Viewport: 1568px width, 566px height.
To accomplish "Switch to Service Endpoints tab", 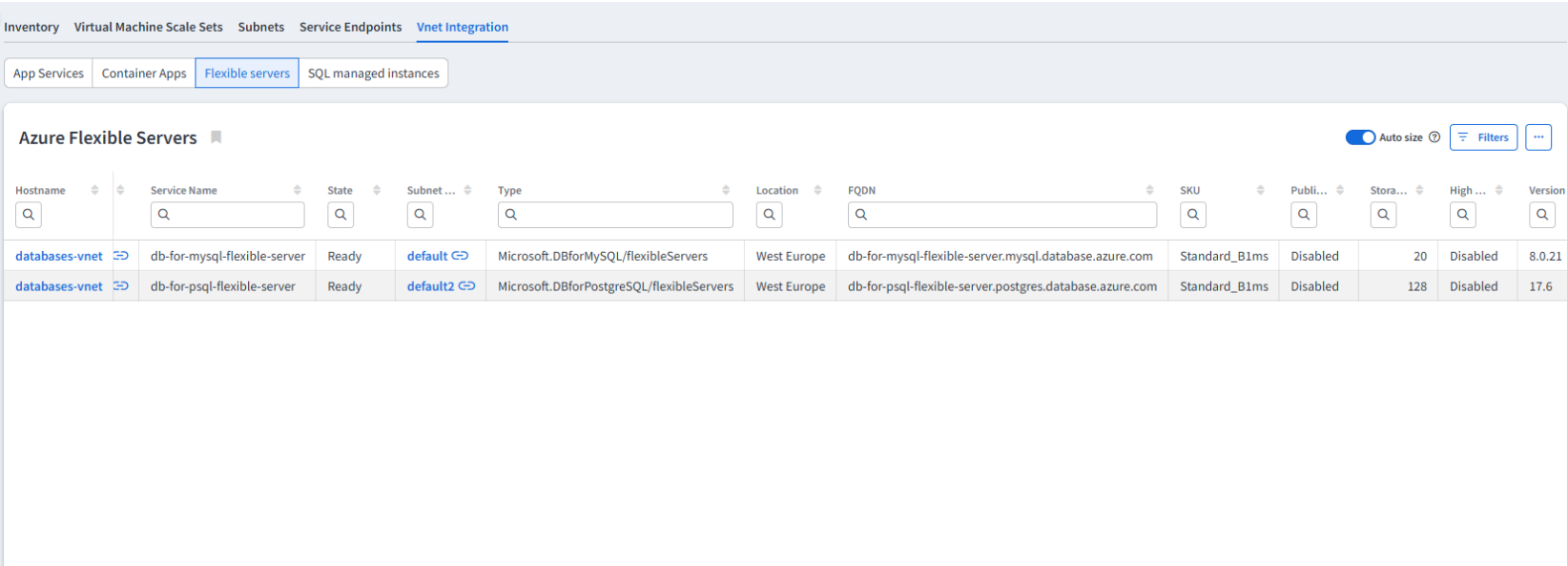I will point(350,27).
